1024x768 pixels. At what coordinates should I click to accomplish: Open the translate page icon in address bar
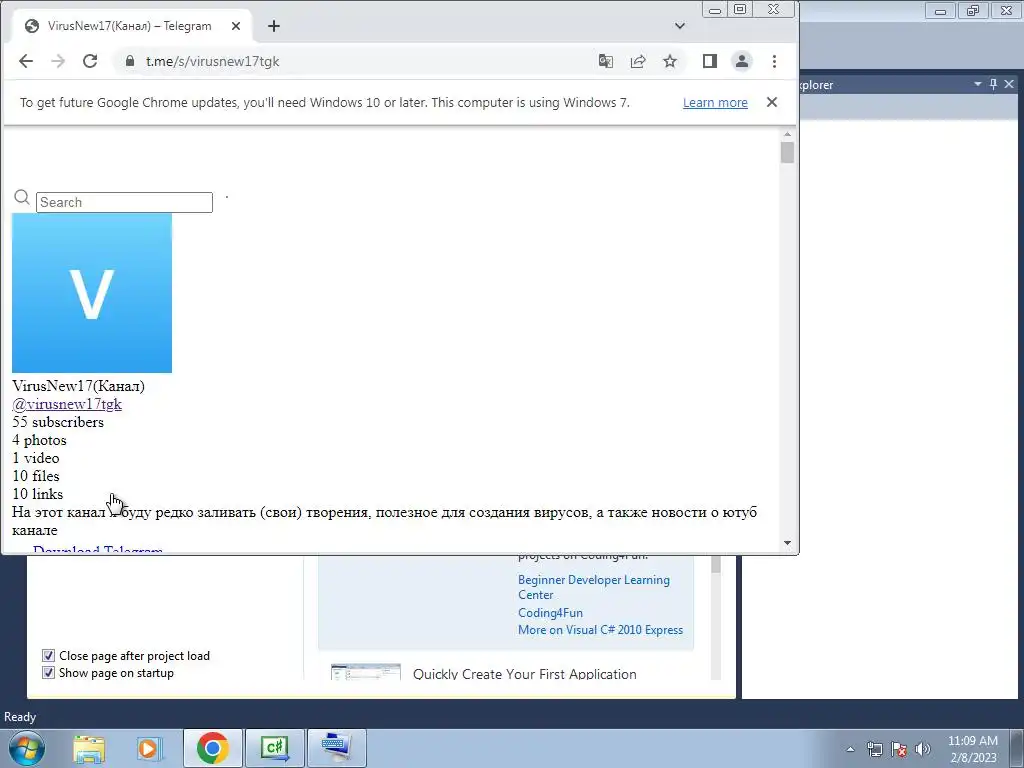coord(605,61)
